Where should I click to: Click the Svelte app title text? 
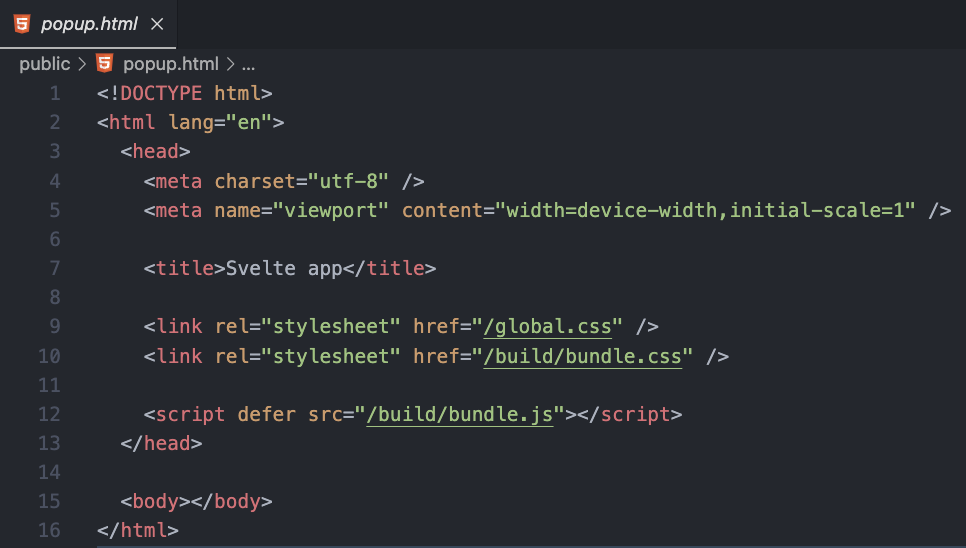click(284, 268)
